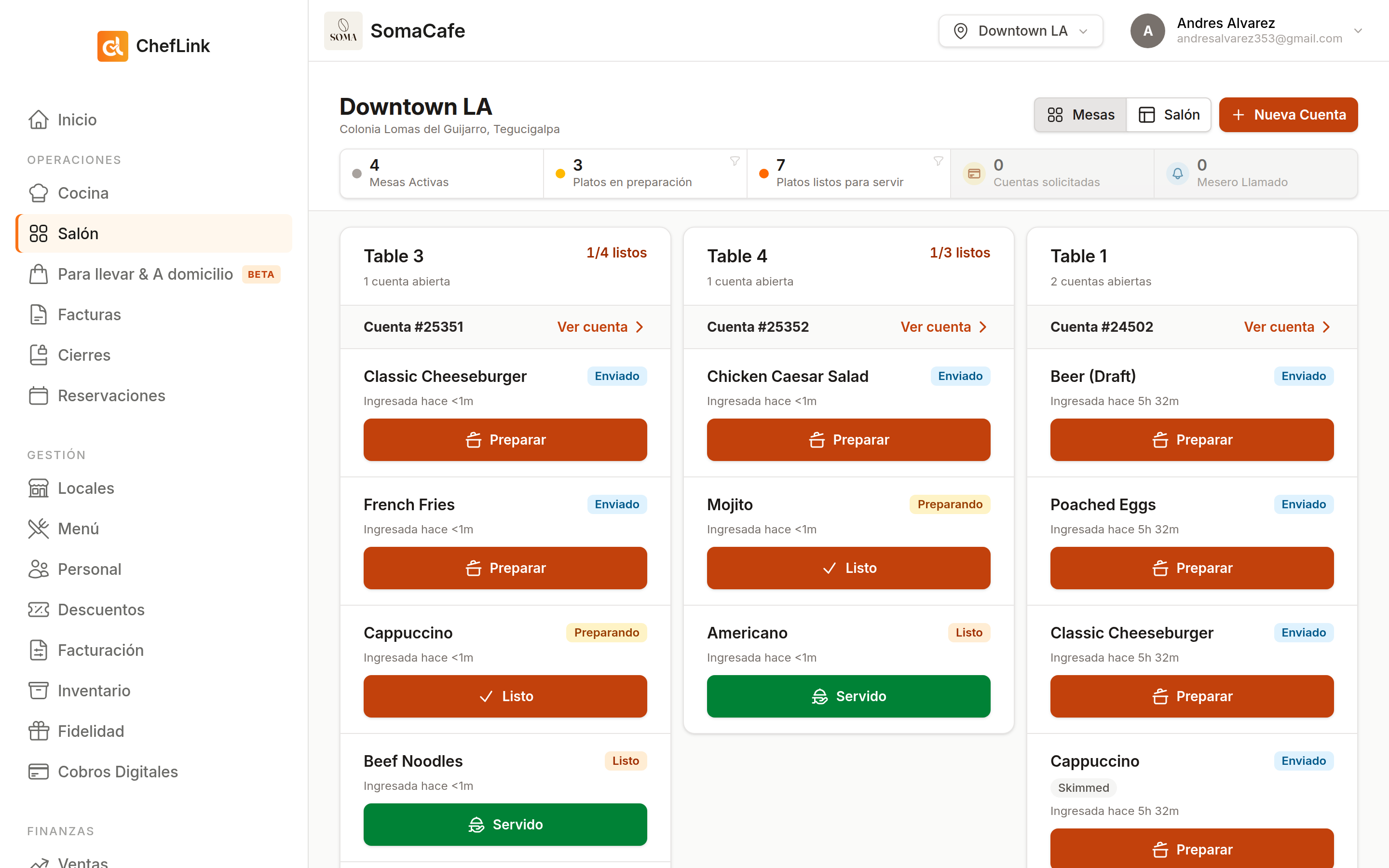Click Americano Listo status badge
This screenshot has width=1389, height=868.
969,633
